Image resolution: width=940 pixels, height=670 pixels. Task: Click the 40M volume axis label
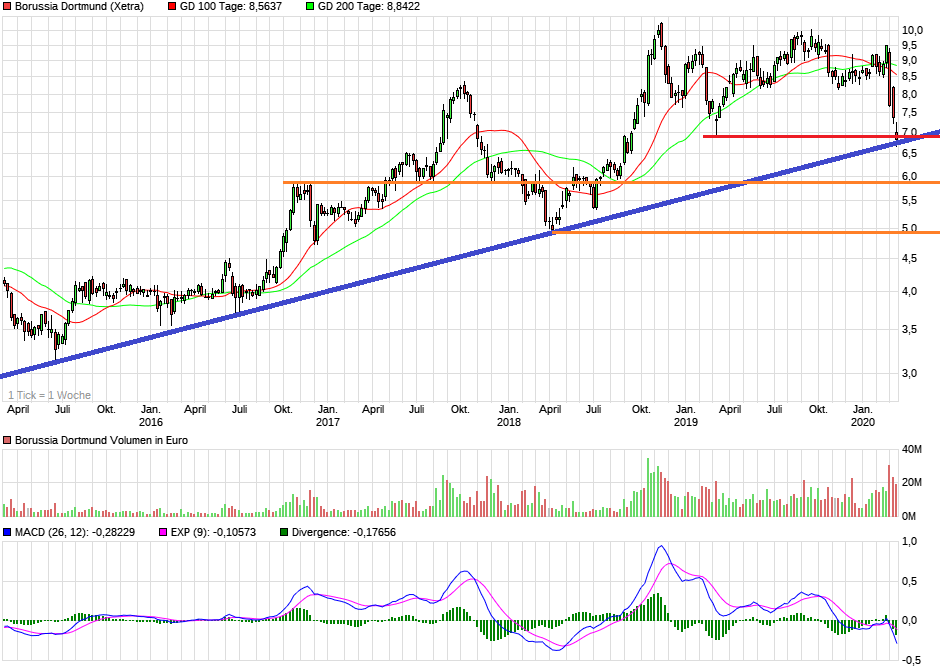[912, 449]
